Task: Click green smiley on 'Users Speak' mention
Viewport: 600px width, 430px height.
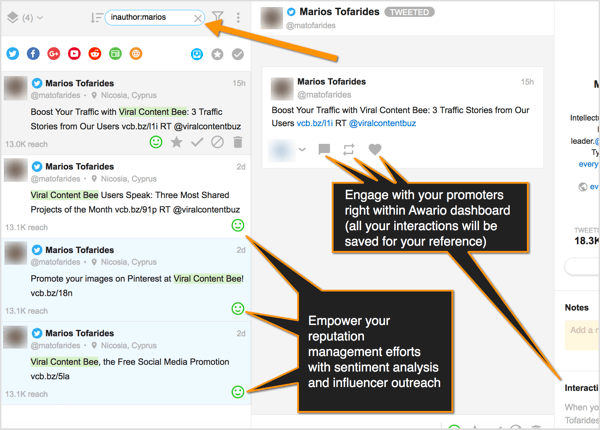Action: 238,225
